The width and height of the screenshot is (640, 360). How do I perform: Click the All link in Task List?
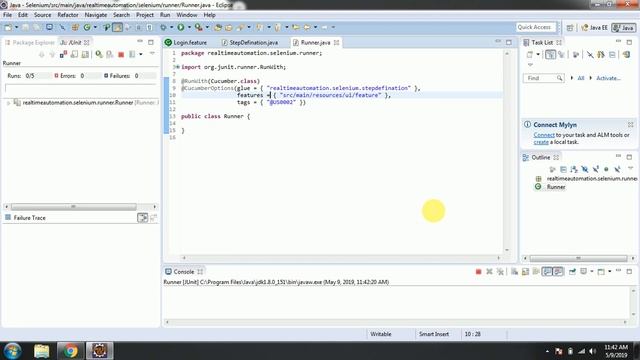tap(580, 78)
